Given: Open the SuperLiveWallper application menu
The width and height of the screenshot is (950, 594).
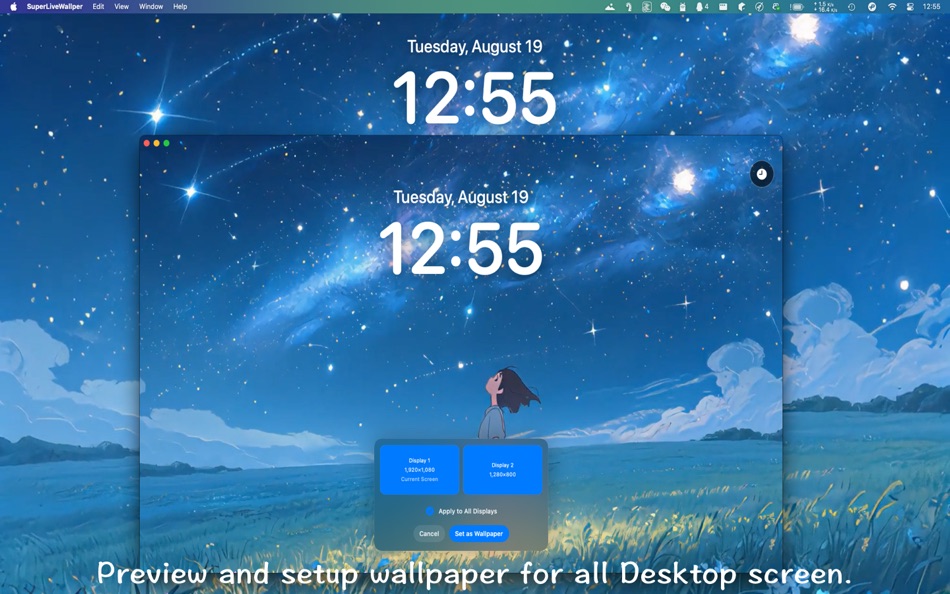Looking at the screenshot, I should tap(55, 6).
